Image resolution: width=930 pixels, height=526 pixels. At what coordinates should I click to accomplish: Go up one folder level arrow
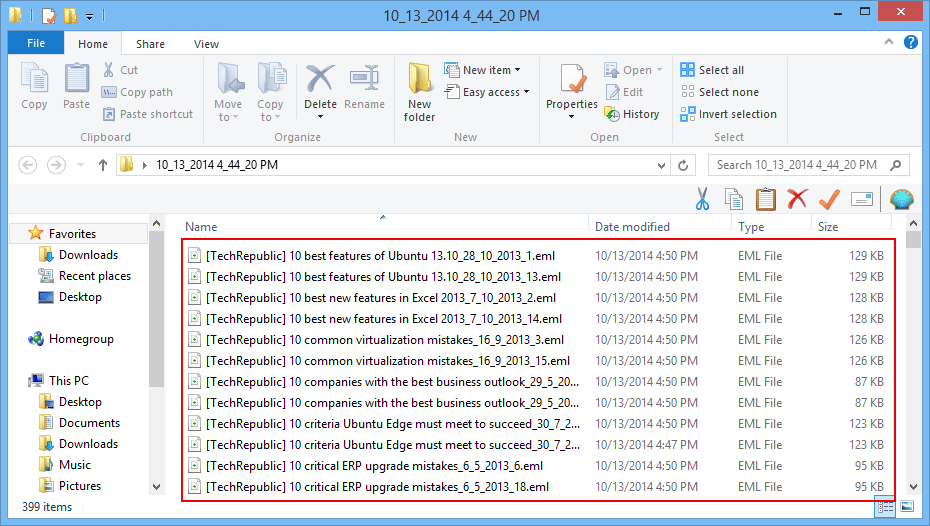point(103,165)
